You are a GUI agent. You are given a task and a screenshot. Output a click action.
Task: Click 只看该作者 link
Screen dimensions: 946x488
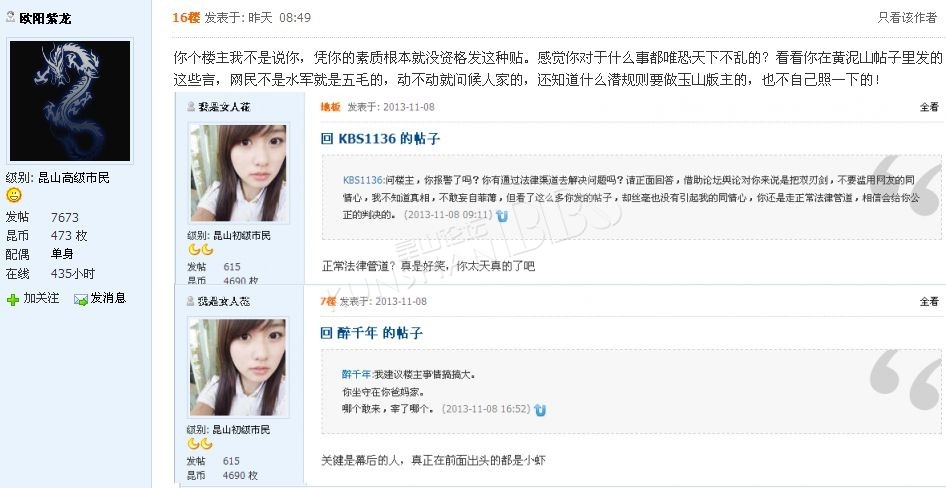click(907, 17)
